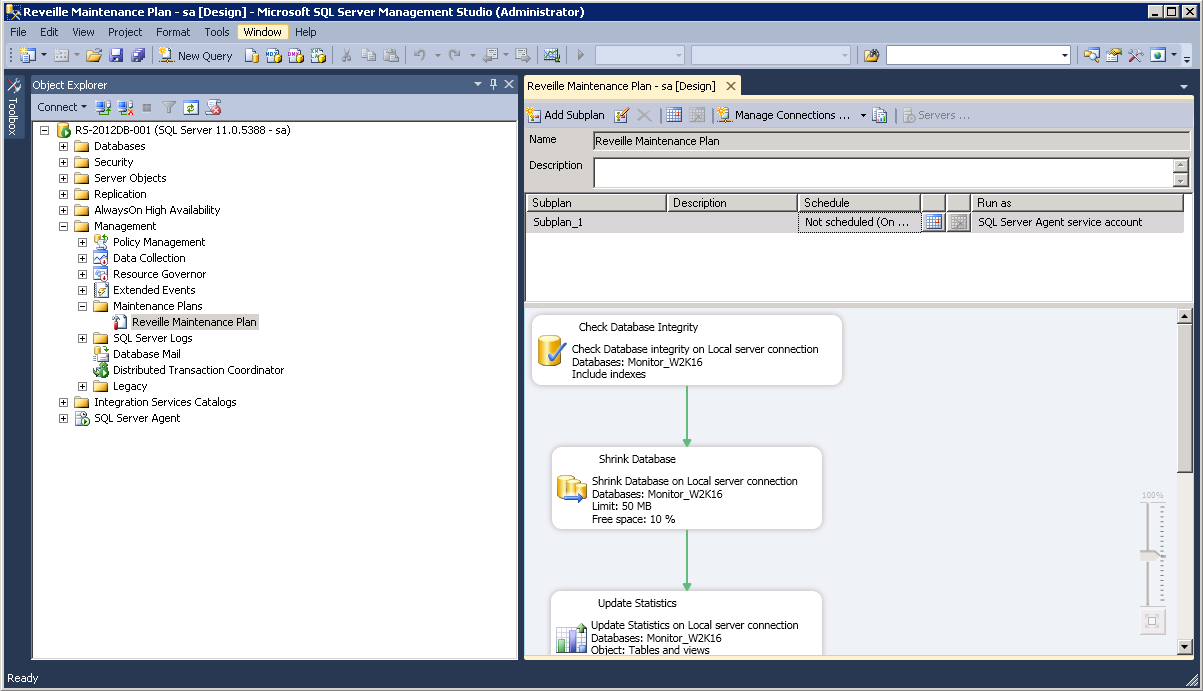Expand the Databases node

tap(63, 146)
